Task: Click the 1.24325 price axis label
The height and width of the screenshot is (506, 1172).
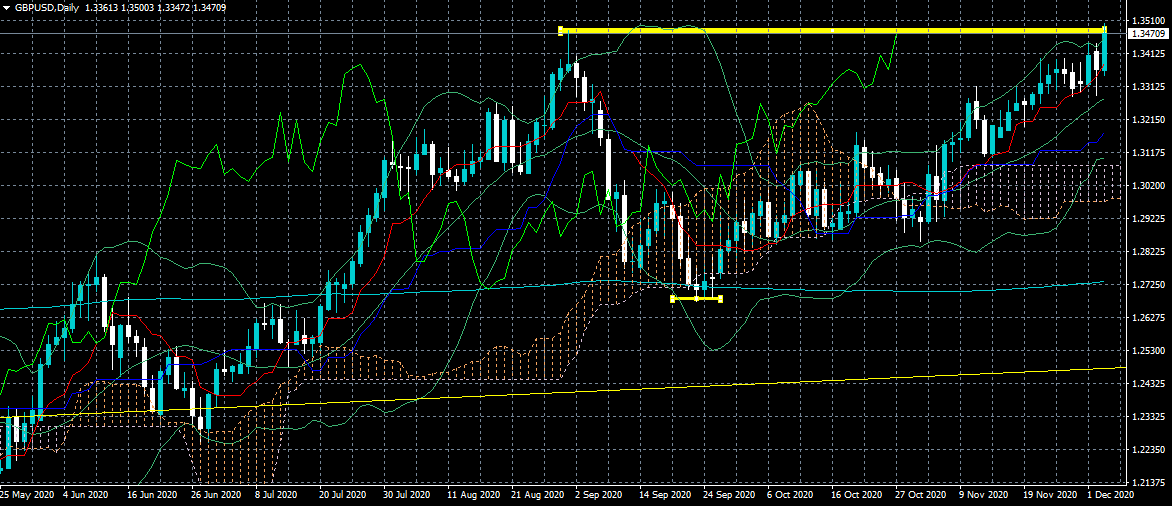Action: click(1149, 383)
